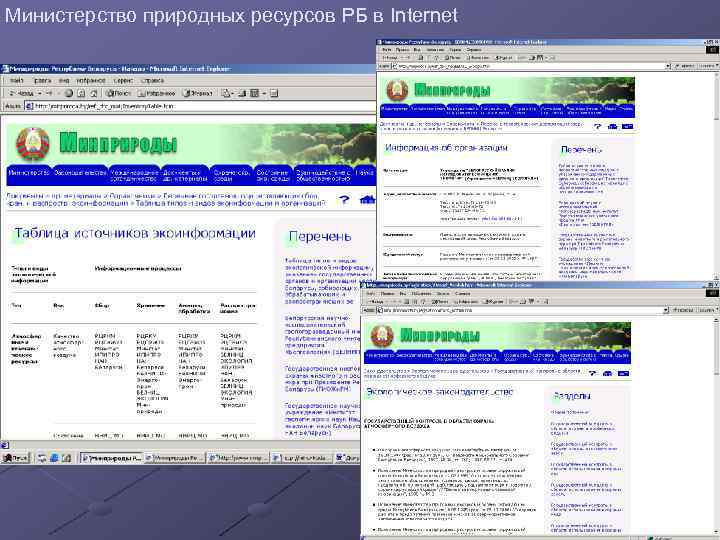Viewport: 720px width, 540px height.
Task: Click mail envelope icon in Экологическое законодательство window
Action: point(623,373)
